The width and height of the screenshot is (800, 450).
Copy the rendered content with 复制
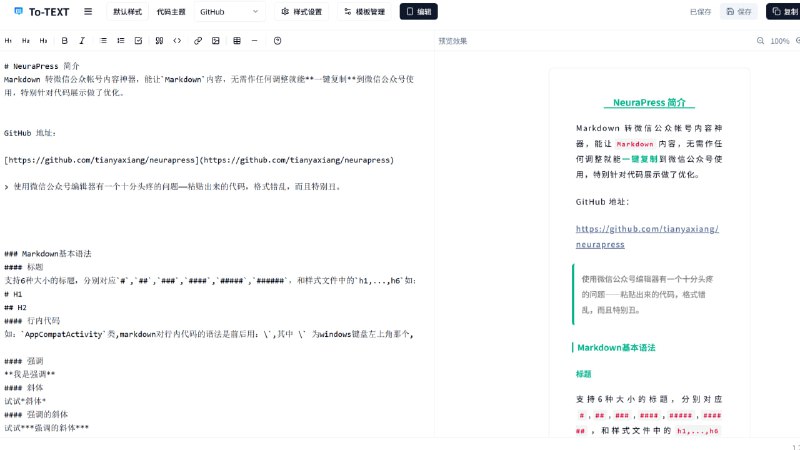[783, 11]
